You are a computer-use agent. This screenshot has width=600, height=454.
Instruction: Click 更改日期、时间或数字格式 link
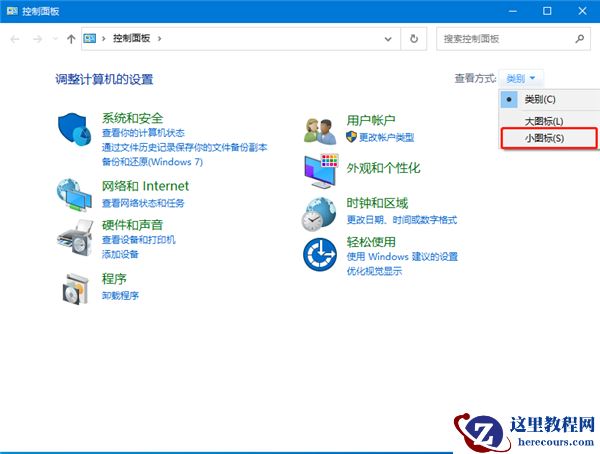(x=402, y=220)
